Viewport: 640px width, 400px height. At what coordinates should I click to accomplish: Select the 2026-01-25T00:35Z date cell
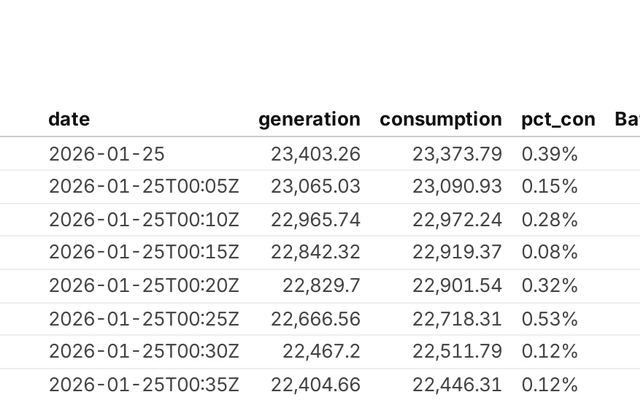click(x=144, y=385)
